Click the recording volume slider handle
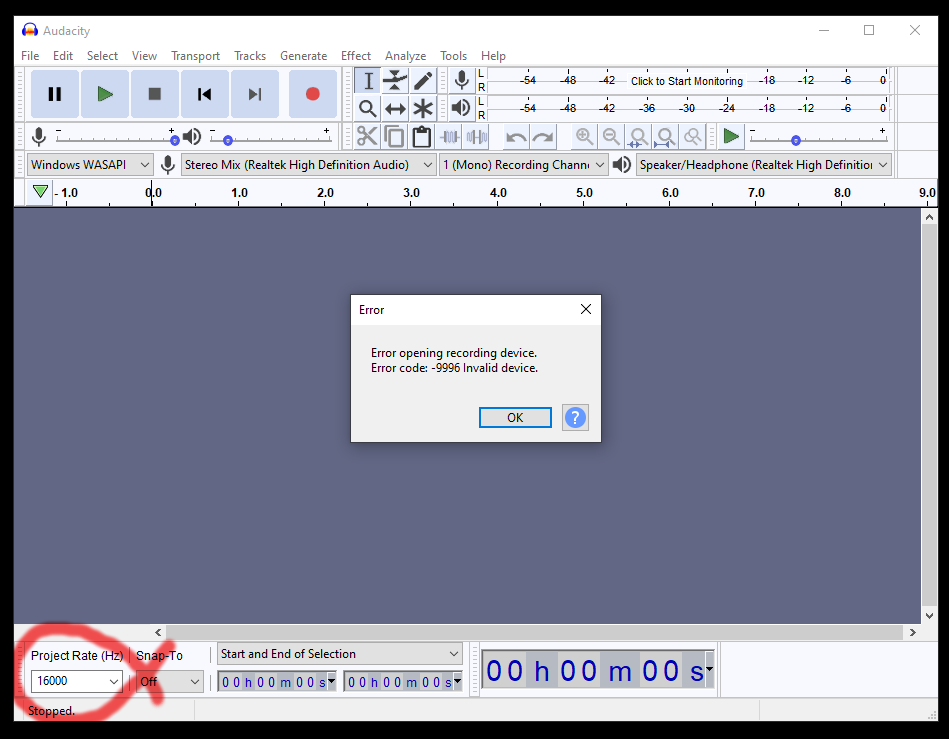The width and height of the screenshot is (949, 739). tap(175, 140)
